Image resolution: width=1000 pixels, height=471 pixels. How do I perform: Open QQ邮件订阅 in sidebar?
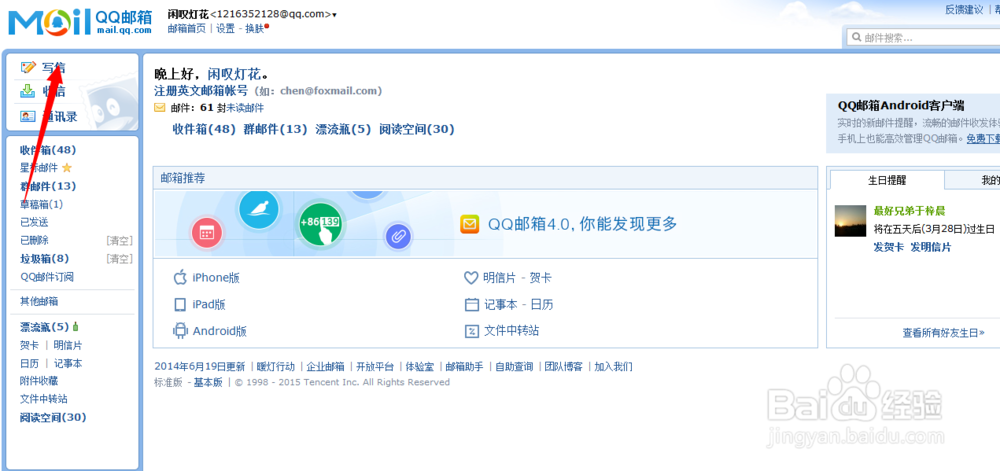click(x=47, y=277)
